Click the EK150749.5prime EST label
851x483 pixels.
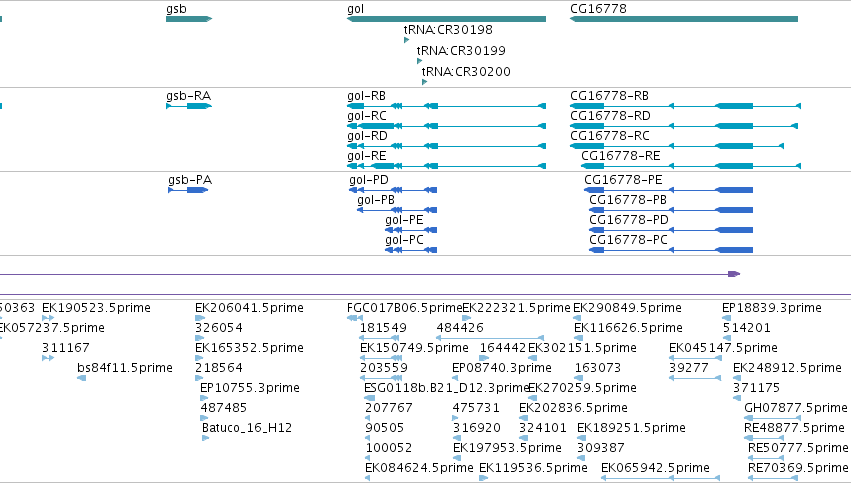[414, 348]
